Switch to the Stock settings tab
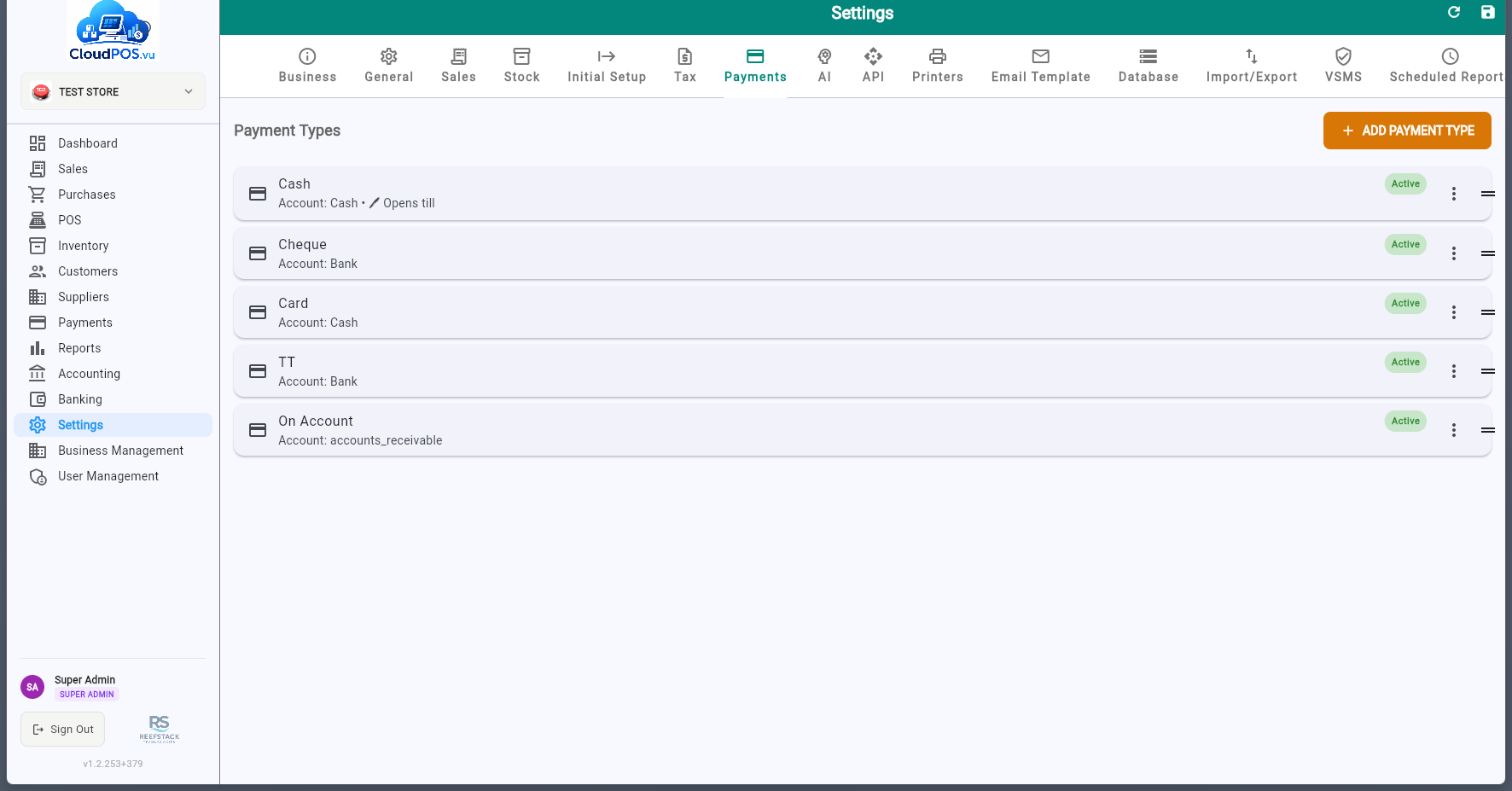Screen dimensions: 1512x791 [522, 66]
